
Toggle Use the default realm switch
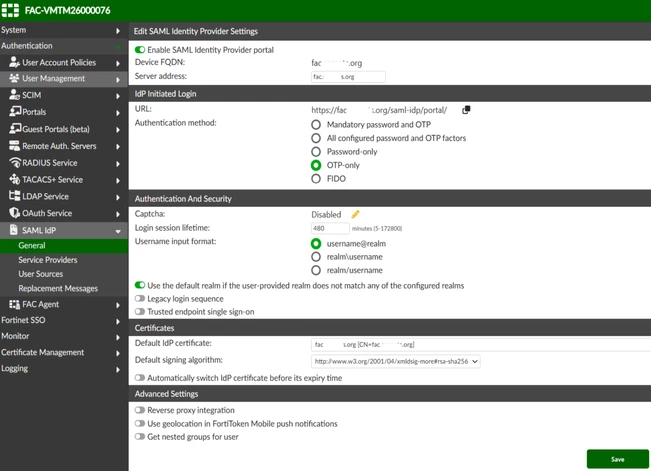pyautogui.click(x=140, y=285)
